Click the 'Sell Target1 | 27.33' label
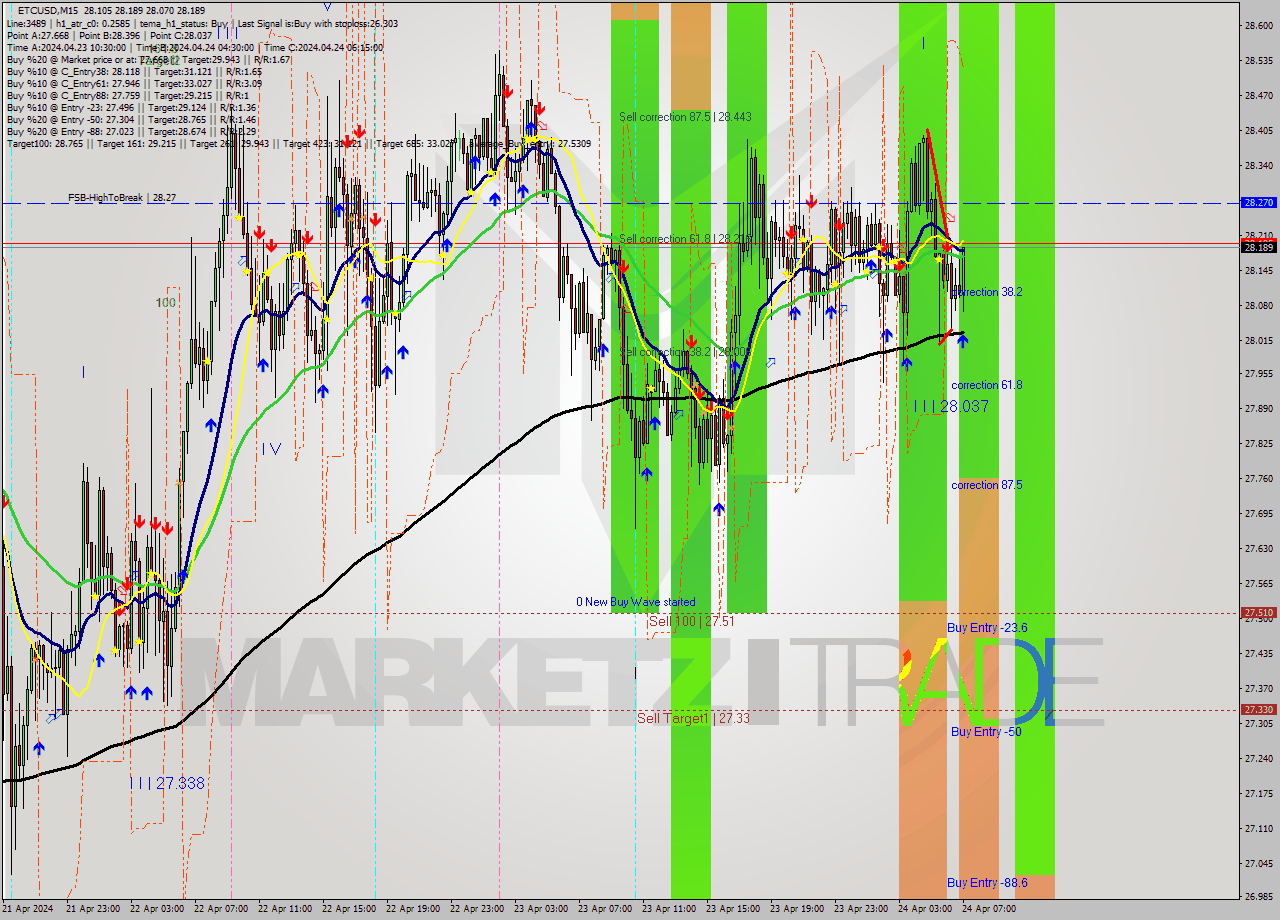1280x920 pixels. pos(693,718)
